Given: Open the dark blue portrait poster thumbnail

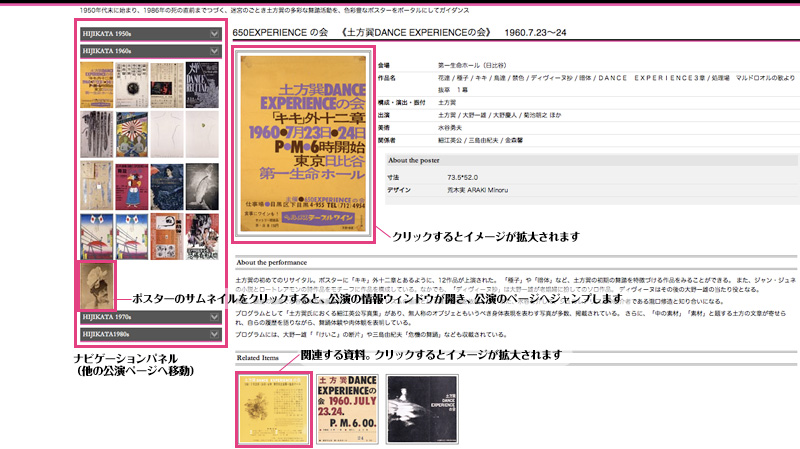Looking at the screenshot, I should point(167,186).
